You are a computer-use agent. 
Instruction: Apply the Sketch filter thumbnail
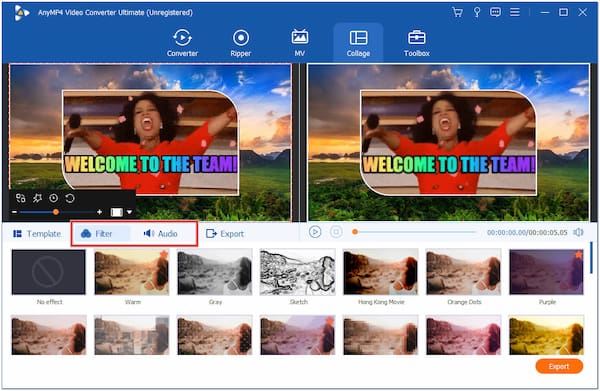click(298, 272)
